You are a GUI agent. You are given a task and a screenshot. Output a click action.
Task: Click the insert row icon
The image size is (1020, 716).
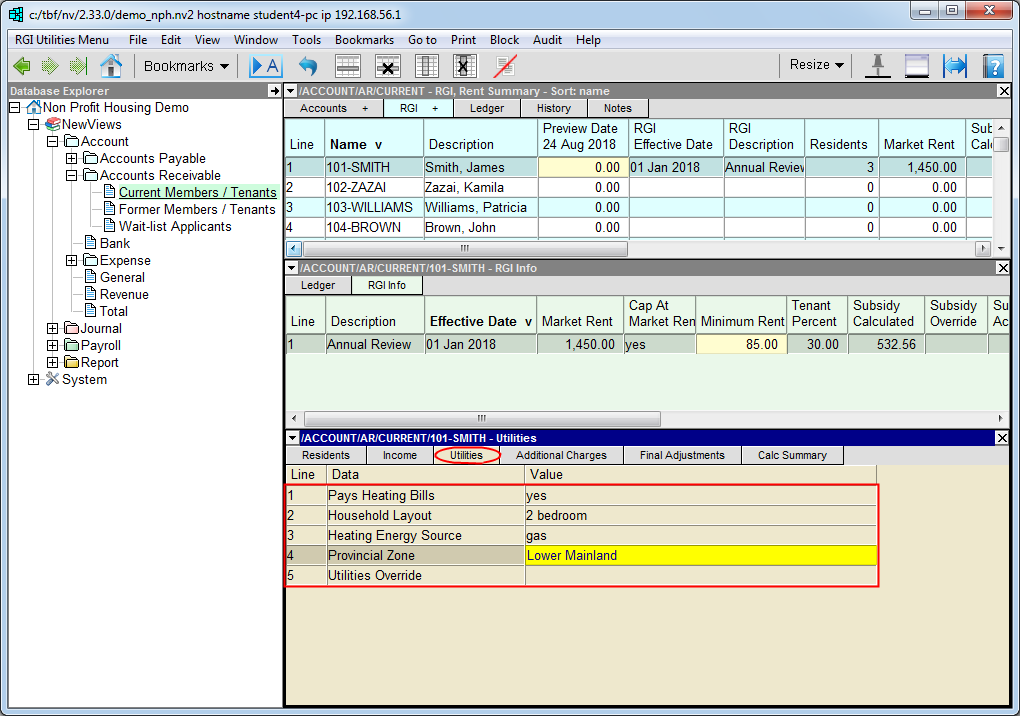pyautogui.click(x=347, y=66)
